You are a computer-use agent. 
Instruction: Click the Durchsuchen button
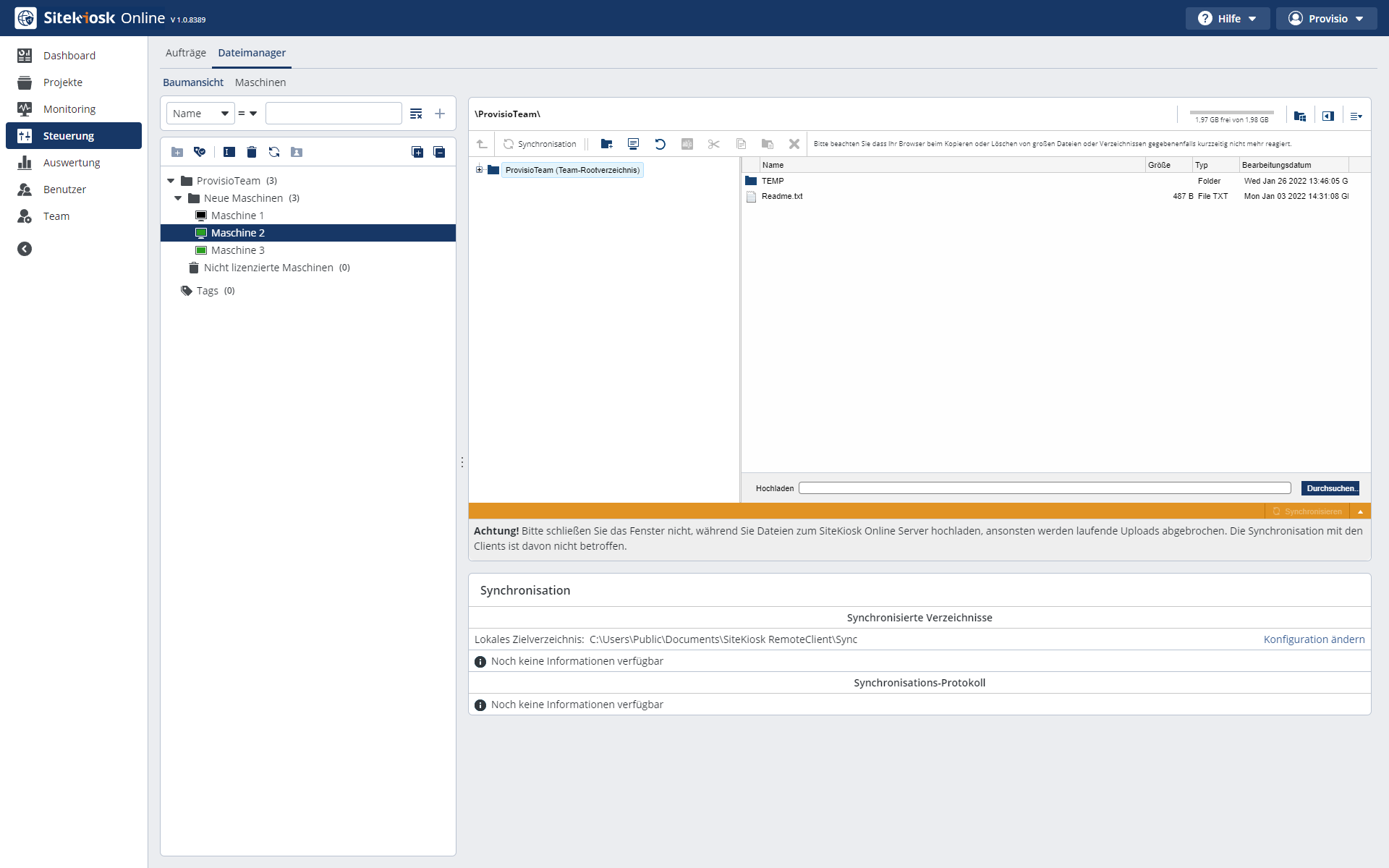1330,488
